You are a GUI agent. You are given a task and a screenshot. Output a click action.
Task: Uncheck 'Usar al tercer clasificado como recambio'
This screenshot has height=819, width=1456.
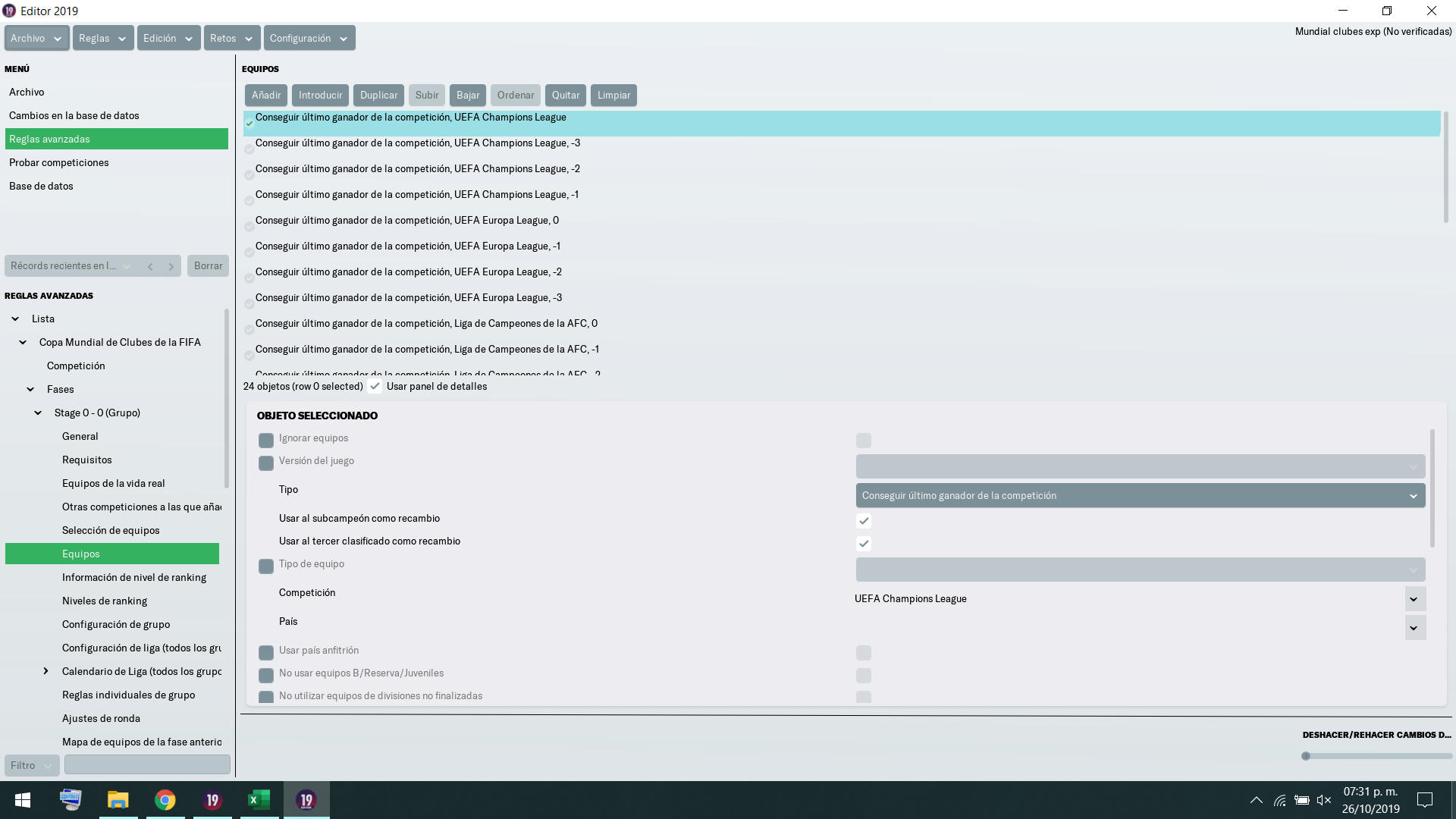point(864,544)
